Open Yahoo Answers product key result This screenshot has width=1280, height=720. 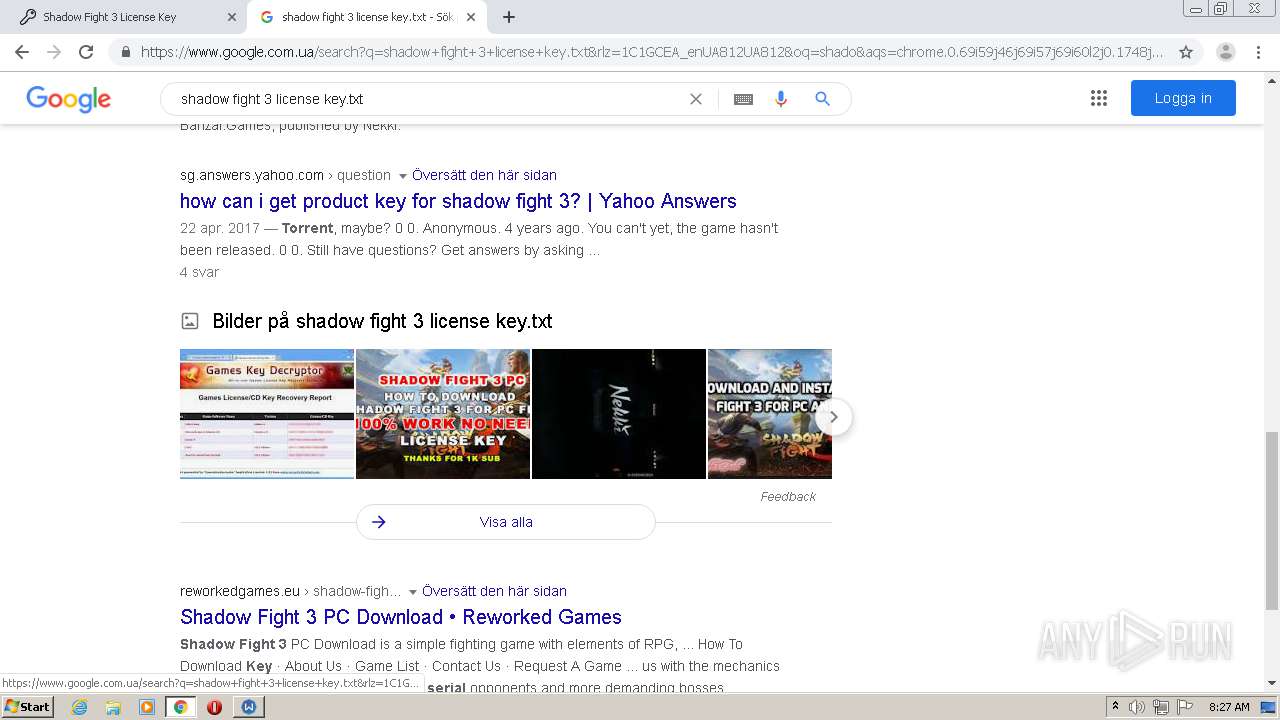click(x=458, y=201)
